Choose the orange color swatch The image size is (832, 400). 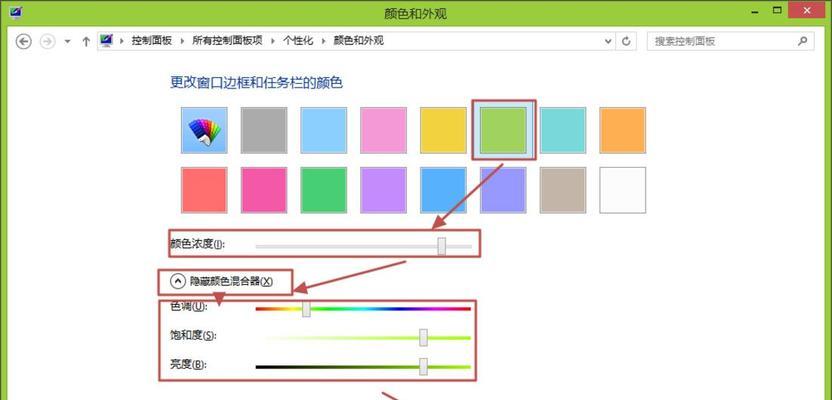tap(623, 131)
